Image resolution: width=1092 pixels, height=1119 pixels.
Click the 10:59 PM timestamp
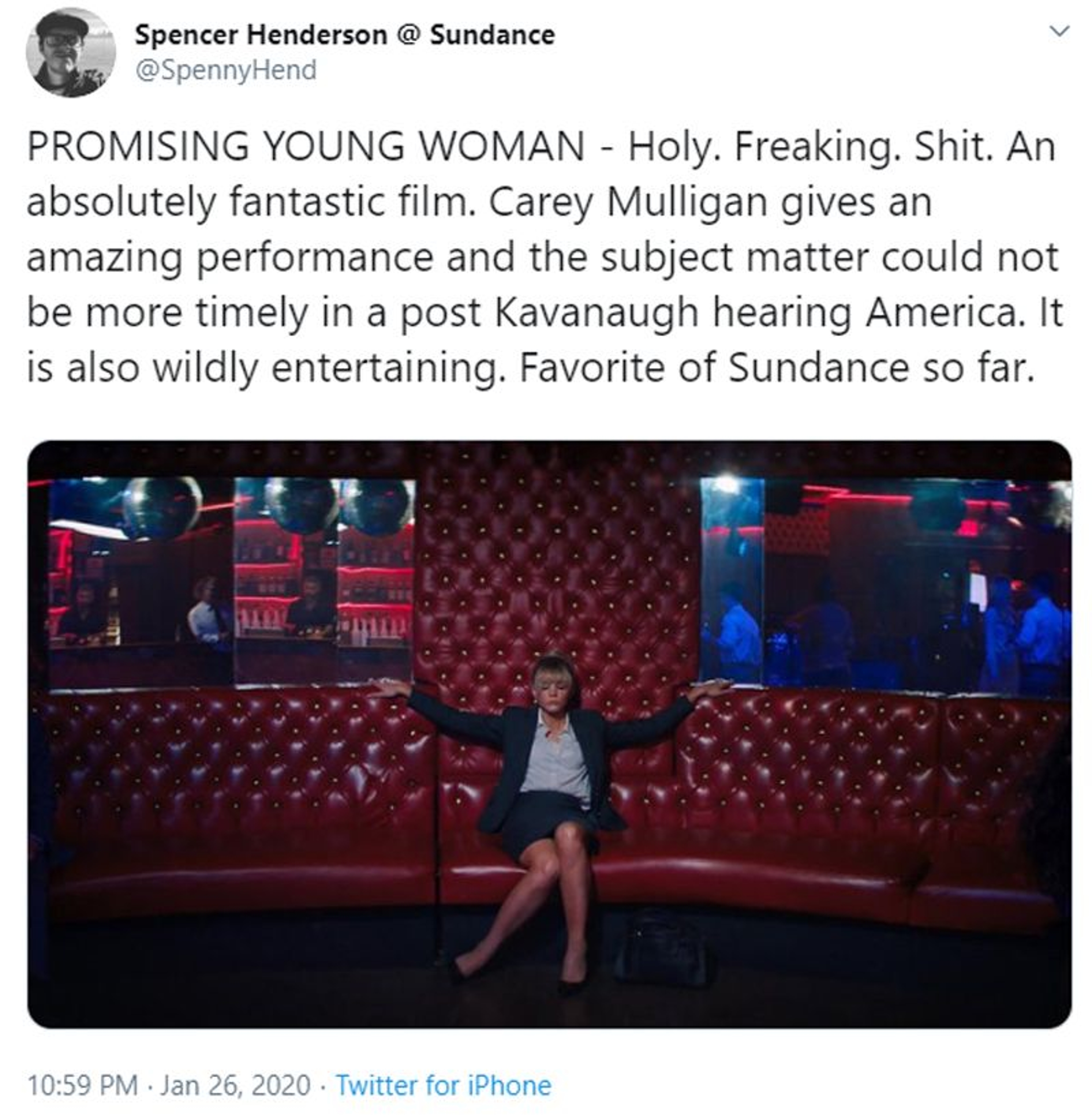point(82,1085)
